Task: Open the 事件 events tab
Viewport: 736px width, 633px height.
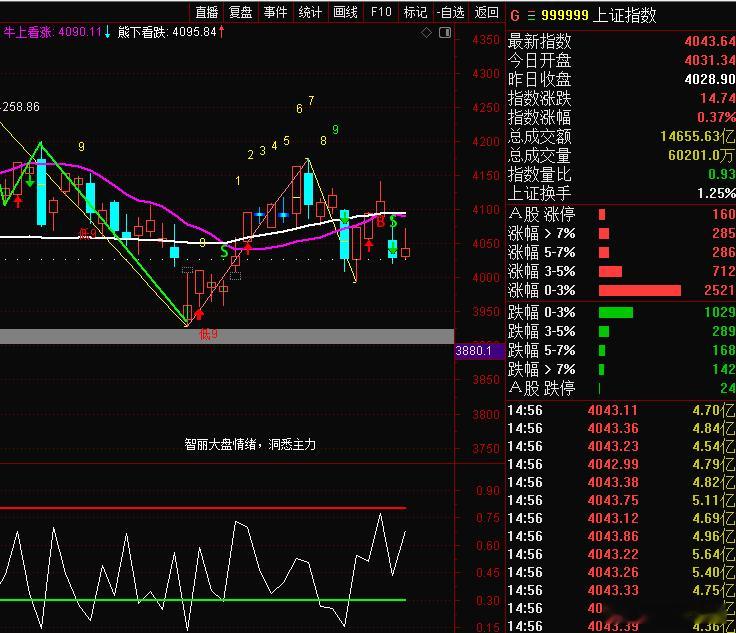Action: coord(275,12)
